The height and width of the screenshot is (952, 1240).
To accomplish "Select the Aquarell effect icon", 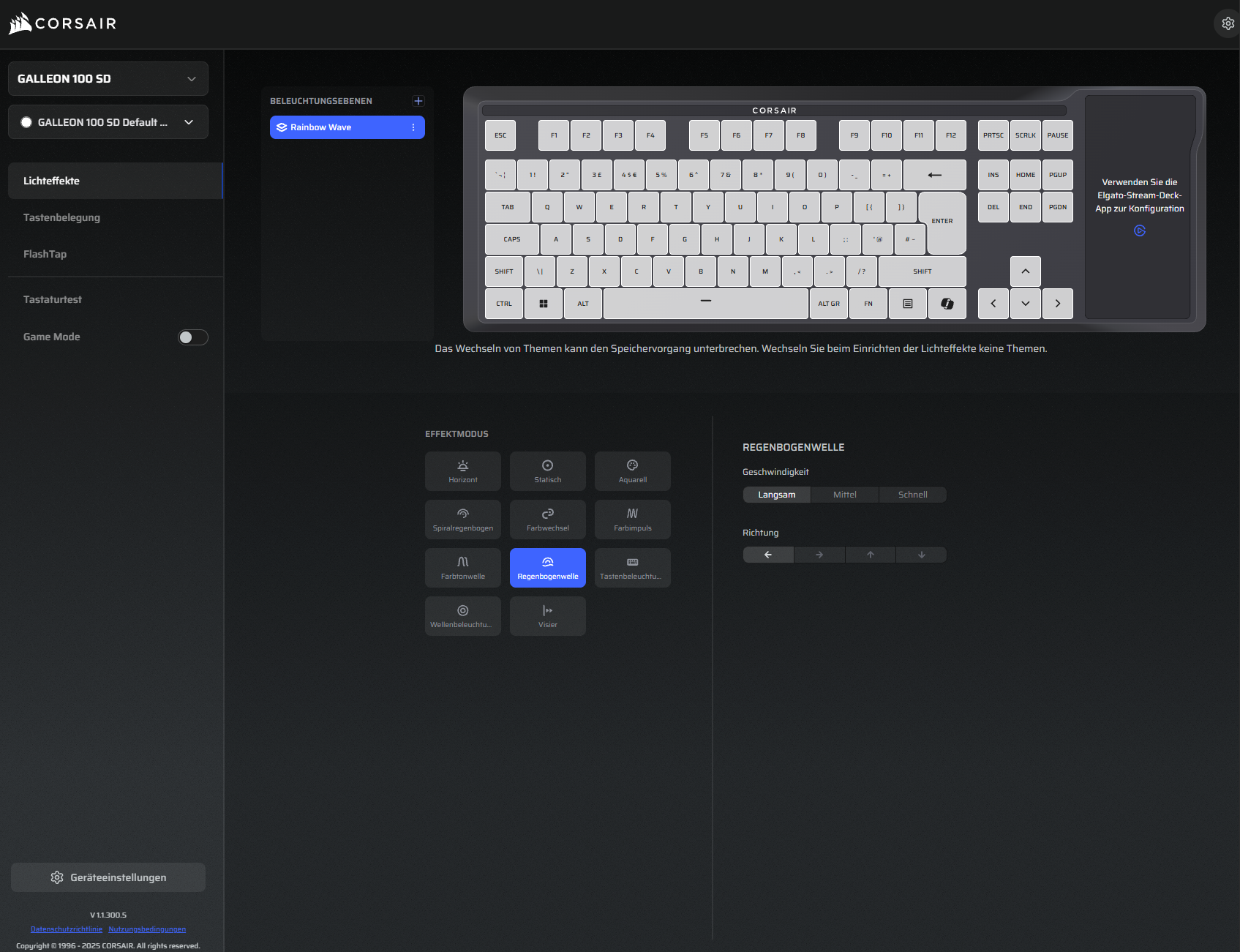I will pyautogui.click(x=632, y=466).
